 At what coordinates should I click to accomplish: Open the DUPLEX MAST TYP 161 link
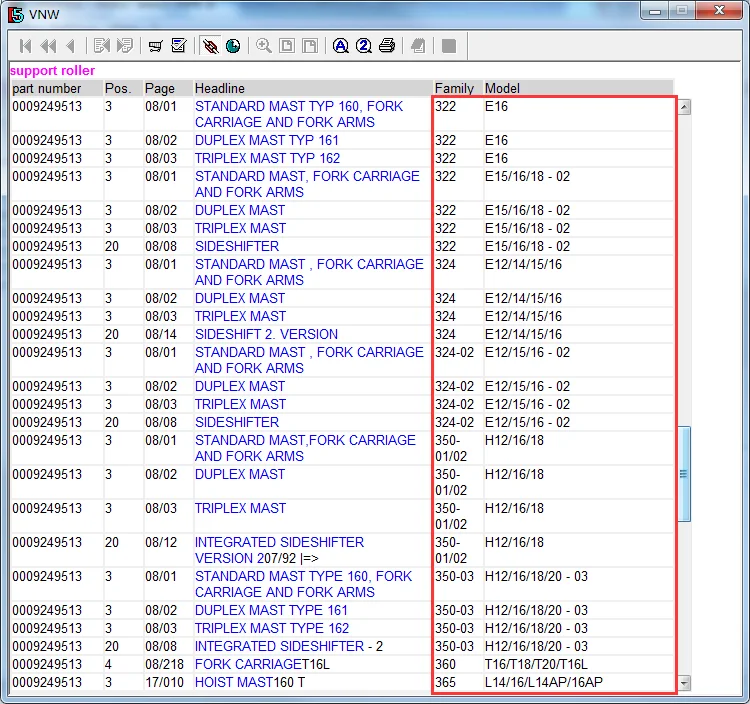pos(267,140)
